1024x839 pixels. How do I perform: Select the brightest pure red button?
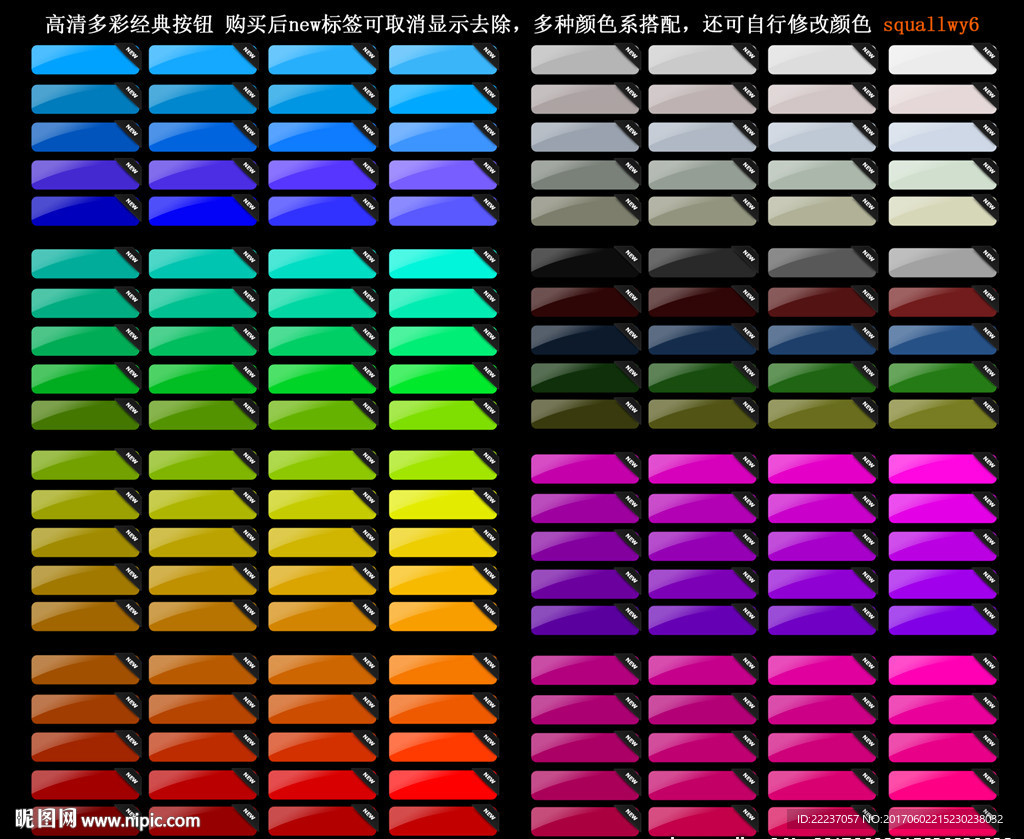click(443, 785)
